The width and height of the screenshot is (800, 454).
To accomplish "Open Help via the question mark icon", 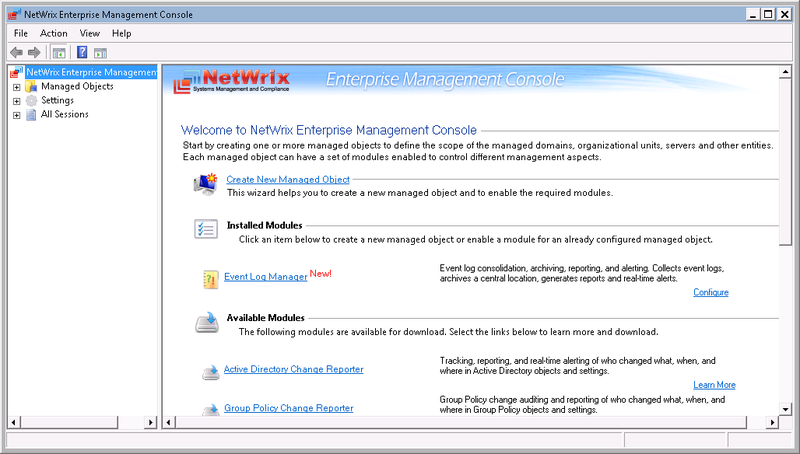I will (82, 52).
